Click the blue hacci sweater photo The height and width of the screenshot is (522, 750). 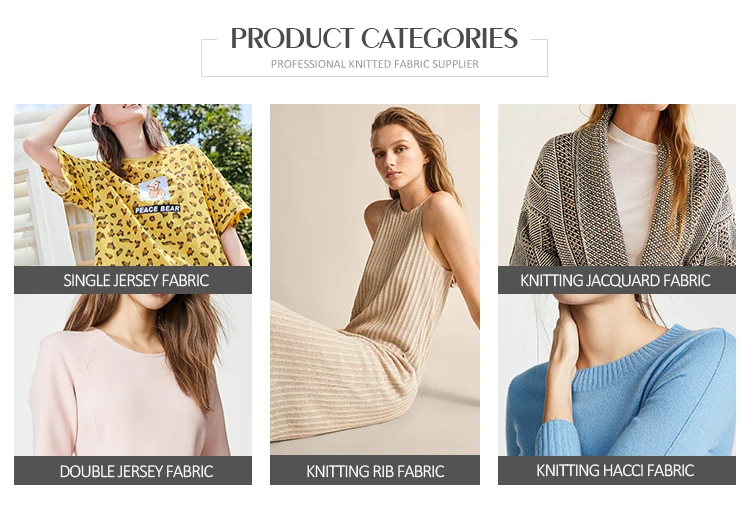point(617,375)
